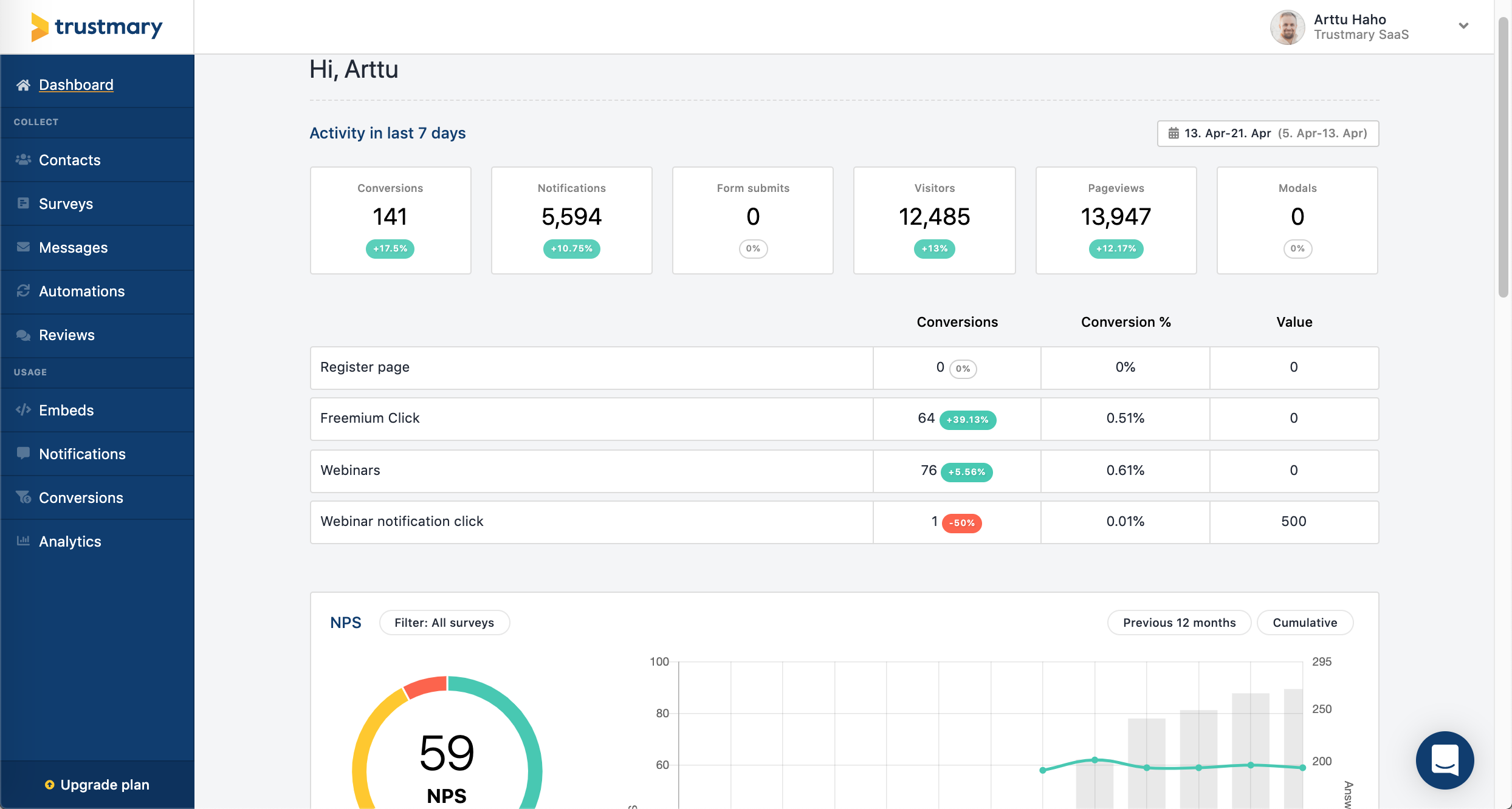This screenshot has height=809, width=1512.
Task: Toggle the Cumulative NPS view
Action: click(x=1304, y=623)
